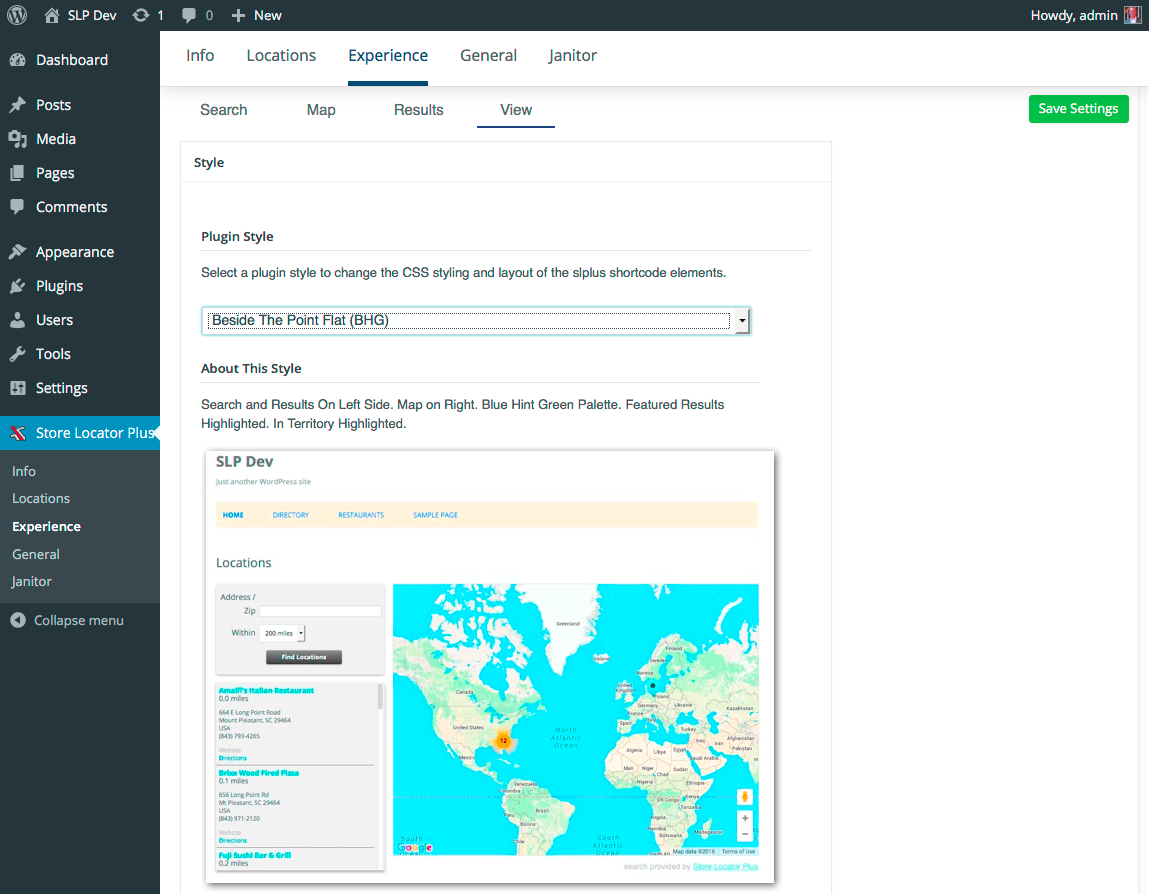Open Pages menu item

pyautogui.click(x=55, y=174)
